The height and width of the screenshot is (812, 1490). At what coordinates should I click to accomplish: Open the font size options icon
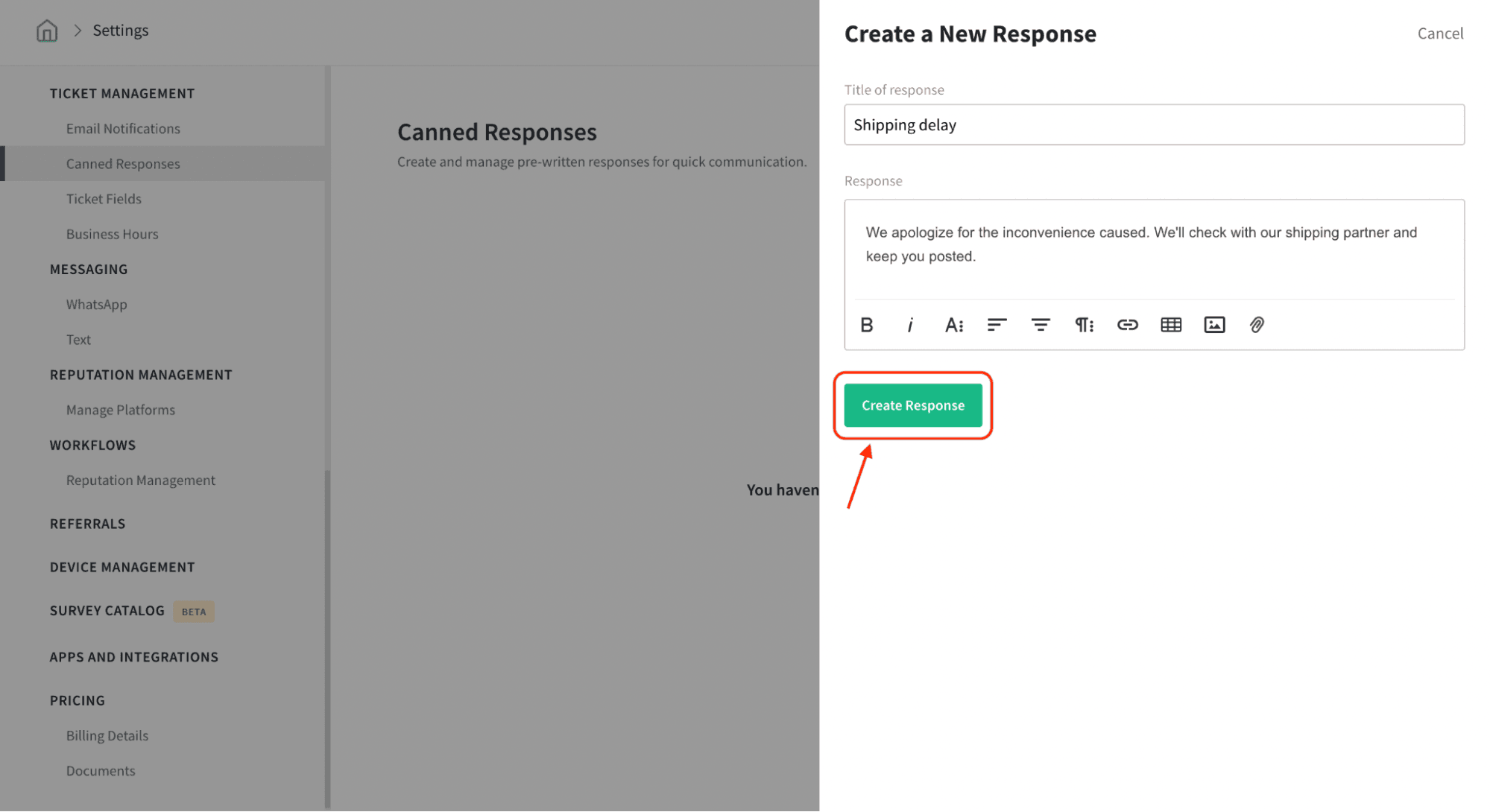pos(953,325)
